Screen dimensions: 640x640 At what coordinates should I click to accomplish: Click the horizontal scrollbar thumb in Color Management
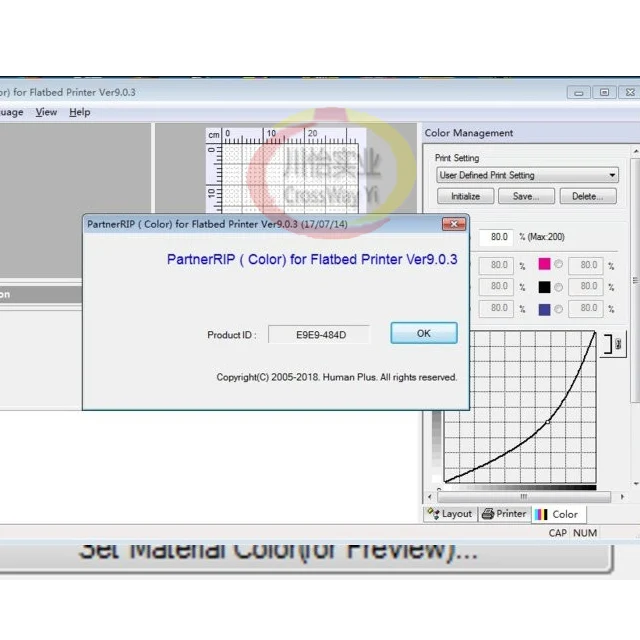524,497
